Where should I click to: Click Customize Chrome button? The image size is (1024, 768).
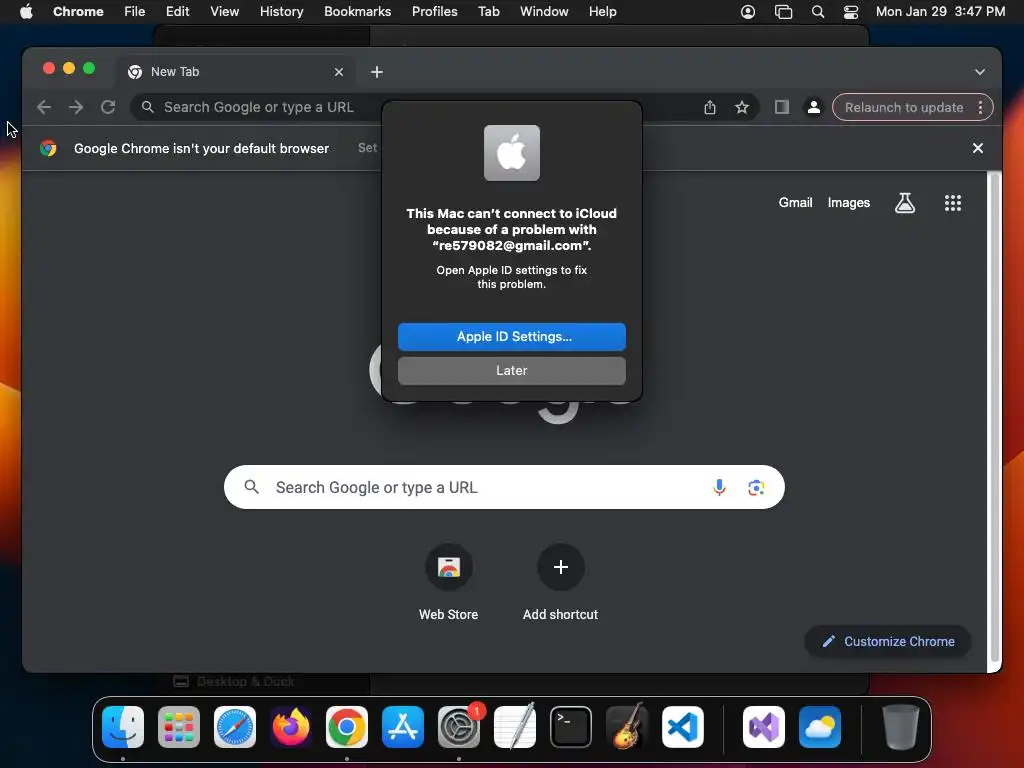point(888,641)
